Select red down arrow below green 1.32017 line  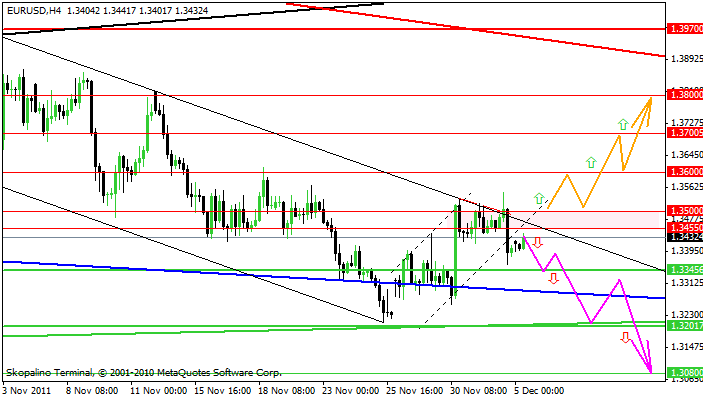[625, 337]
